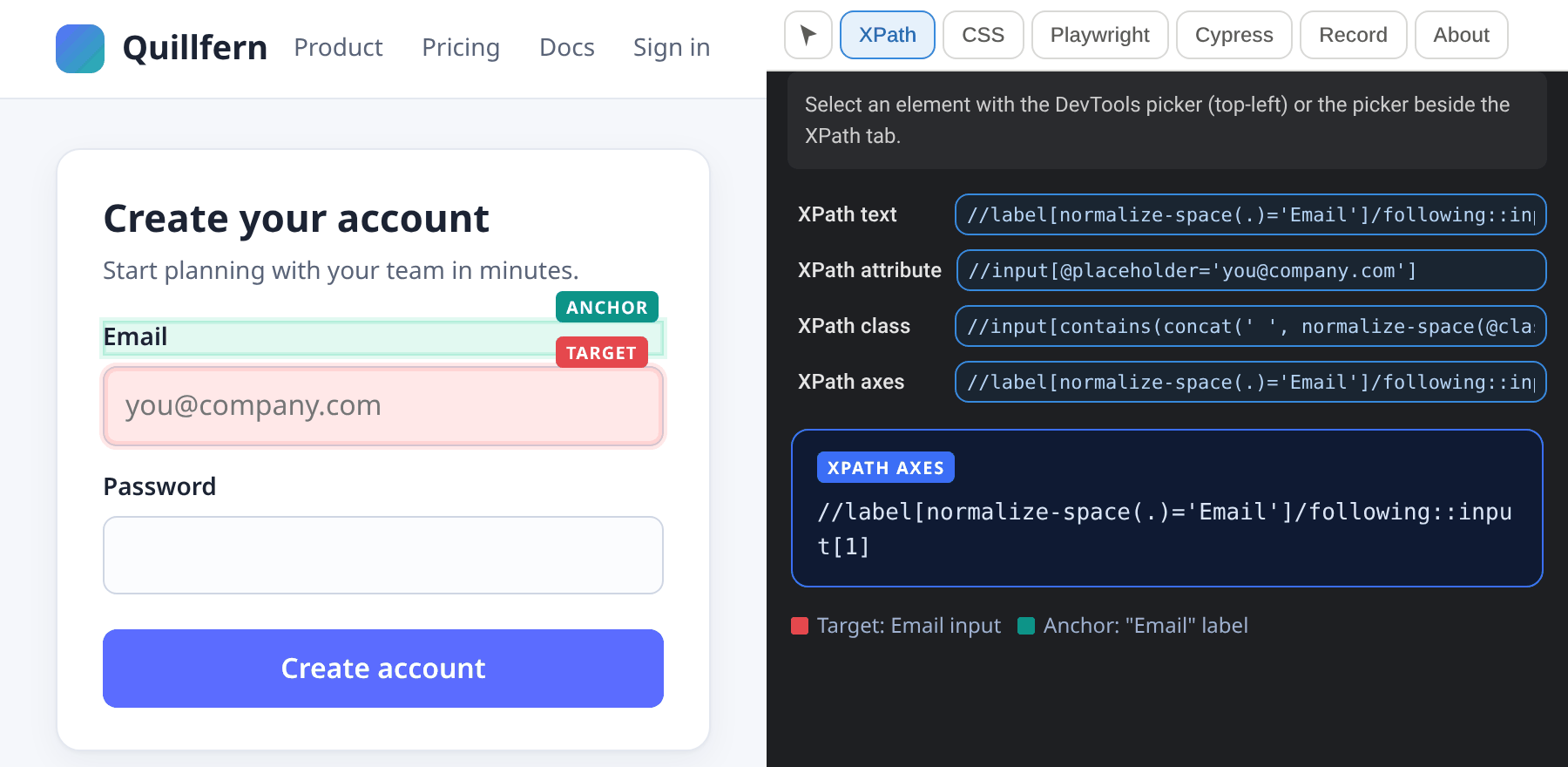Image resolution: width=1568 pixels, height=767 pixels.
Task: Focus the email input with you@company.com placeholder
Action: [x=383, y=406]
